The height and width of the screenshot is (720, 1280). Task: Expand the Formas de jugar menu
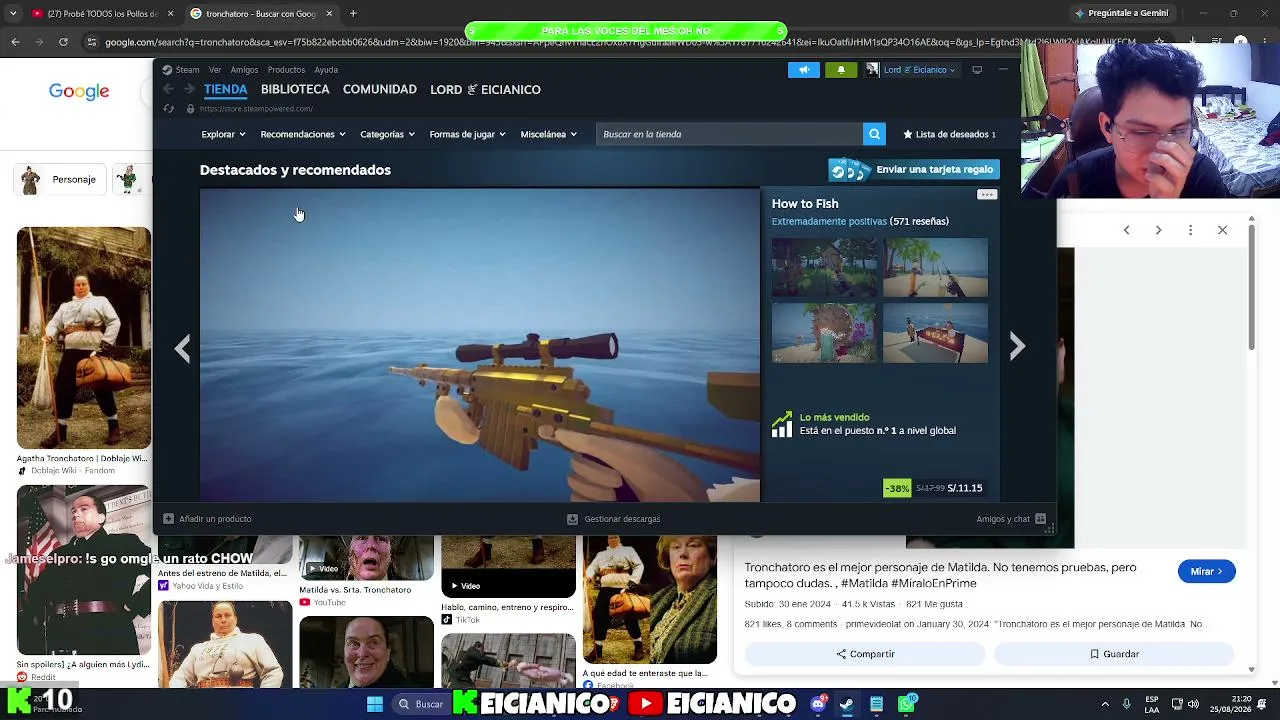click(467, 134)
